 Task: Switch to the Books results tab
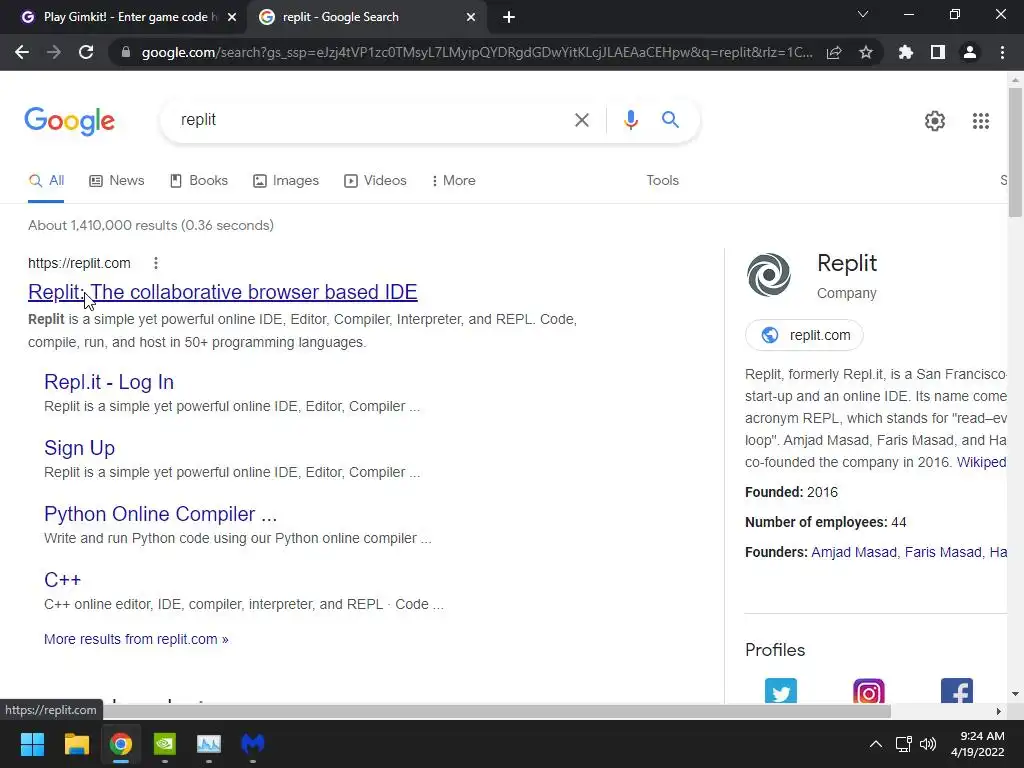(199, 181)
